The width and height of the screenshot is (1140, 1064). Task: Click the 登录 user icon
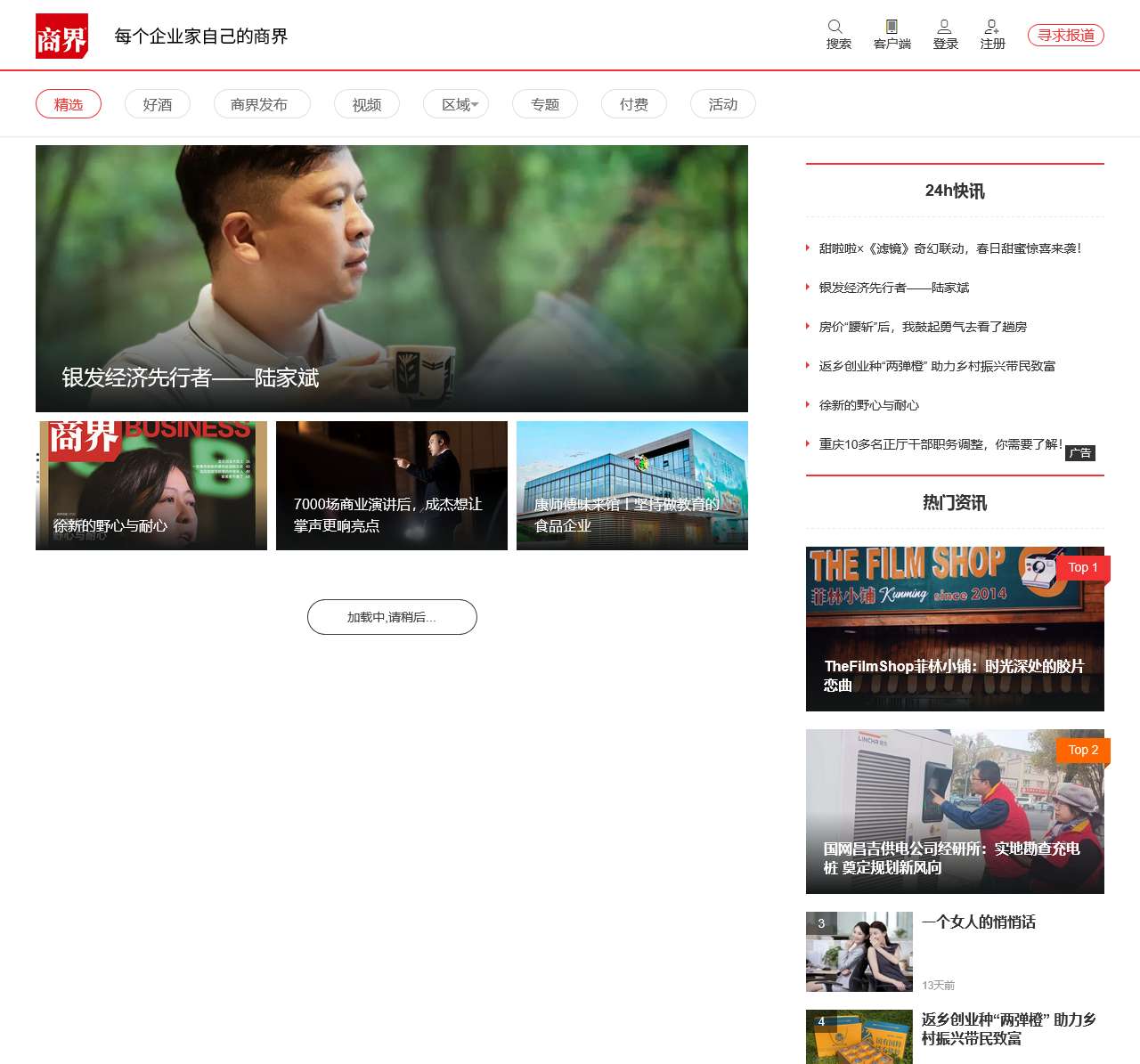[x=945, y=27]
